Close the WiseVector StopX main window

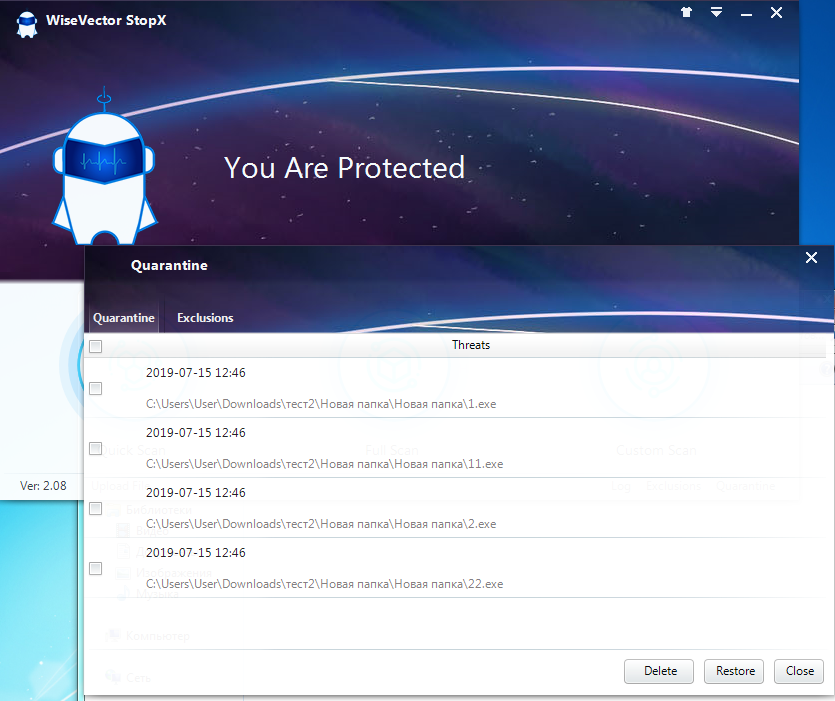click(x=776, y=13)
